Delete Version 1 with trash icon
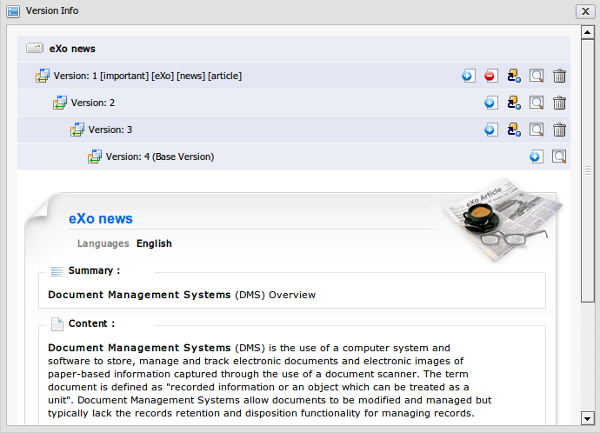 pos(560,75)
